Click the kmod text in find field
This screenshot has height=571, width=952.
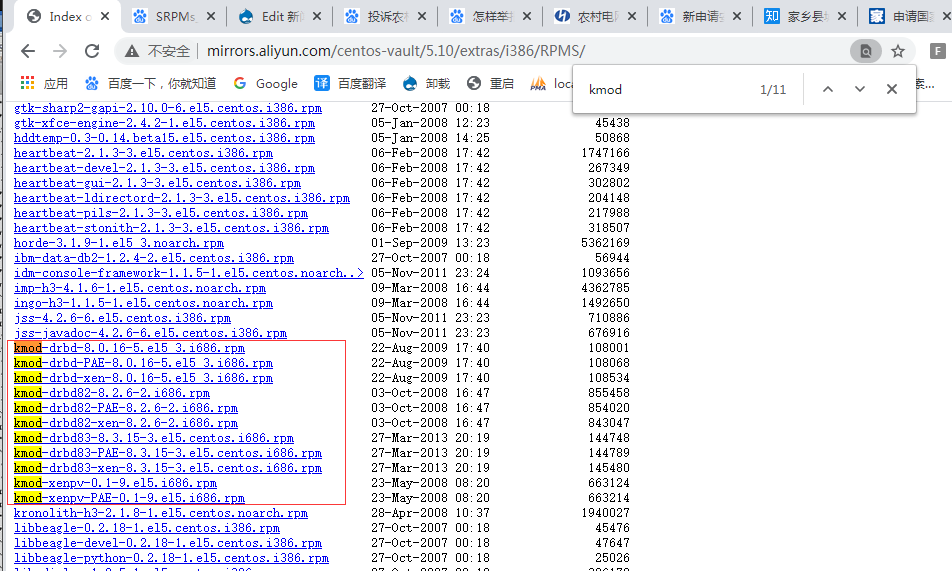point(605,90)
